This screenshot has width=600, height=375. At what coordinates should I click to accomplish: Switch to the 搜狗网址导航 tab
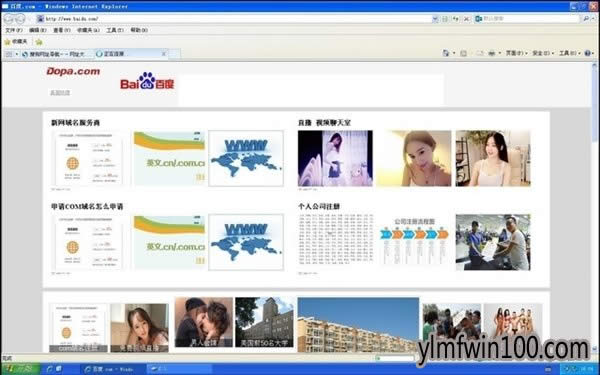pyautogui.click(x=56, y=54)
